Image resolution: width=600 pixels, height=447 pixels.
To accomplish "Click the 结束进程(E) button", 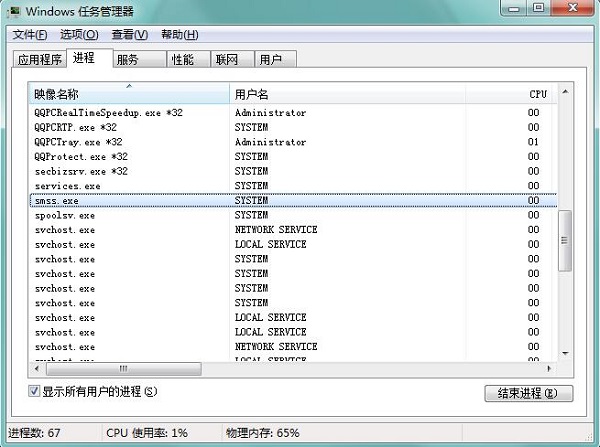I will click(x=528, y=393).
